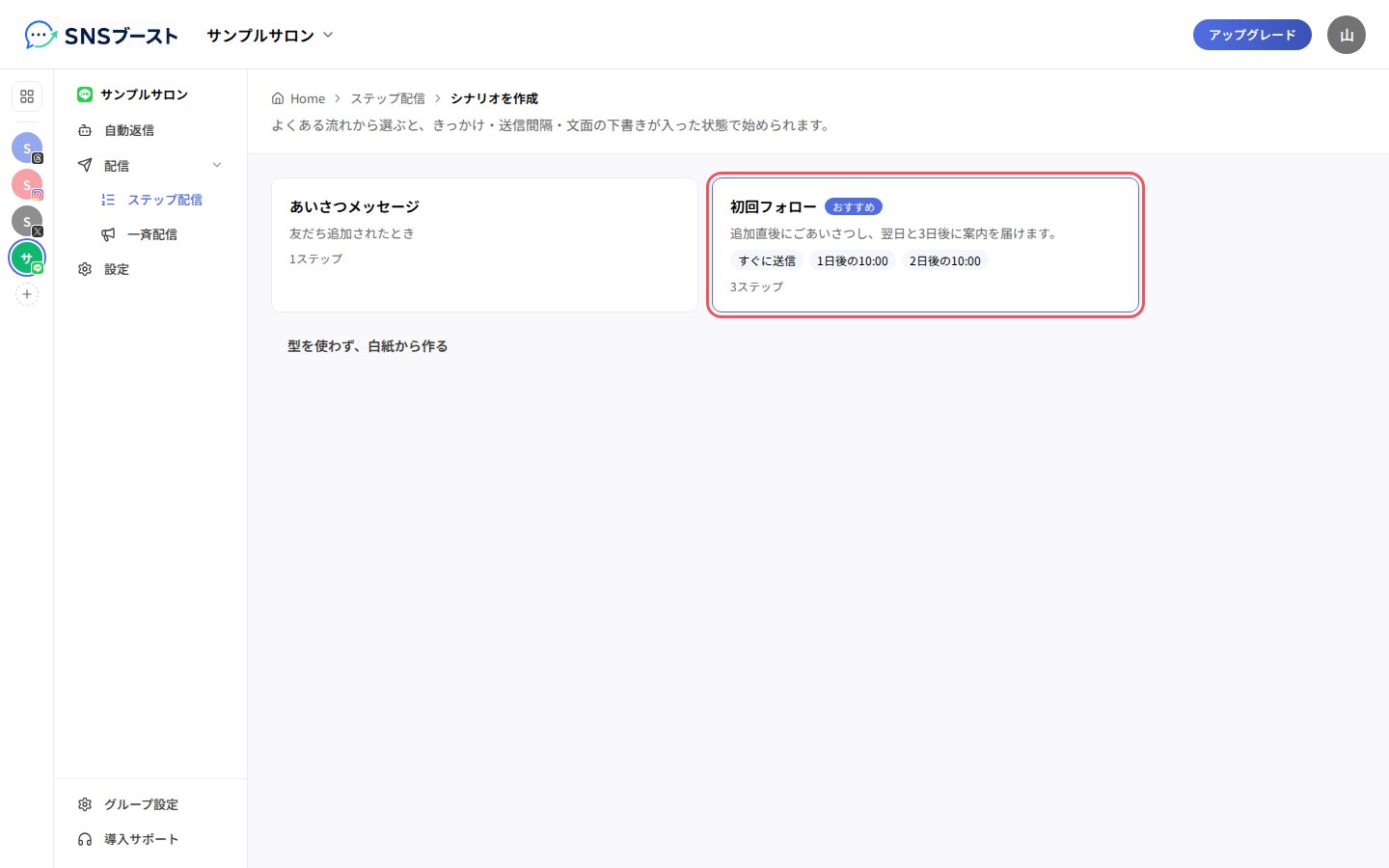Viewport: 1389px width, 868px height.
Task: Switch to the X account avatar
Action: [27, 221]
